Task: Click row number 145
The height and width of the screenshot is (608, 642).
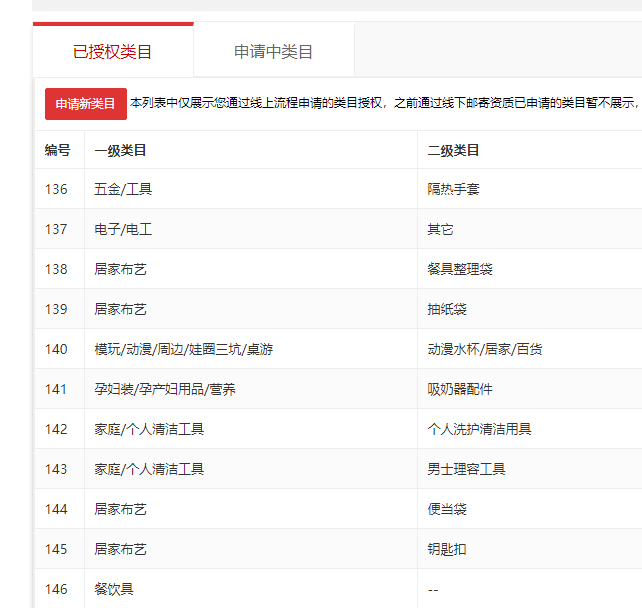Action: click(56, 549)
